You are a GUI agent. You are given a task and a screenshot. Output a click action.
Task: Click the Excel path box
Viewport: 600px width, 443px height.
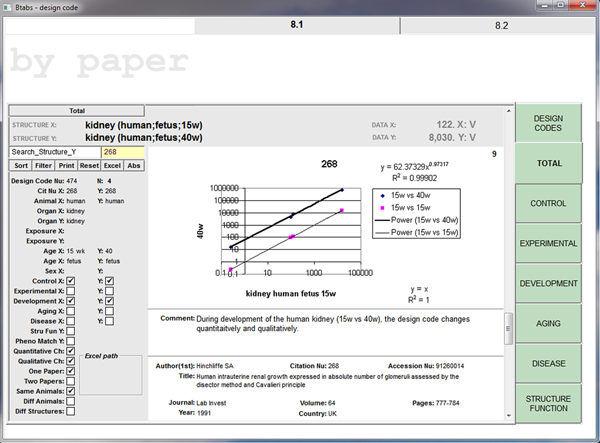[111, 376]
